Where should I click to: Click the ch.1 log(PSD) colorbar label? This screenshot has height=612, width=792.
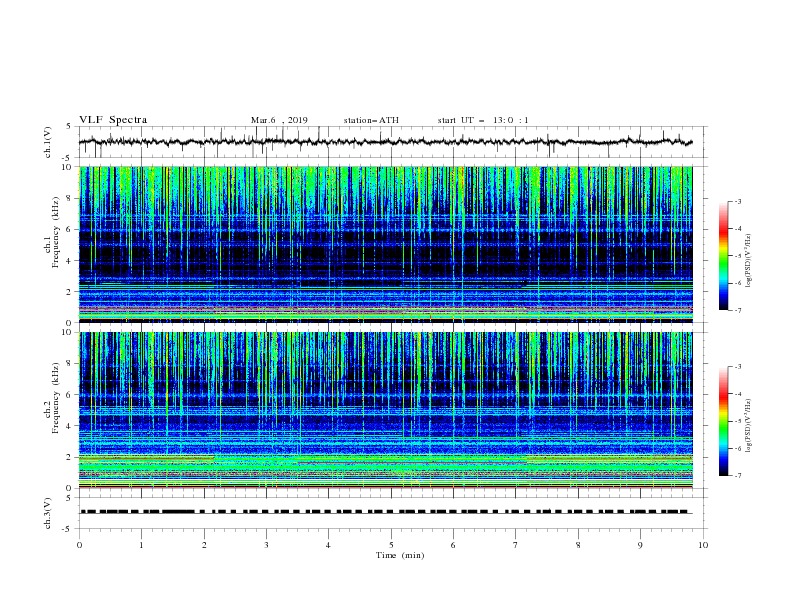(749, 261)
